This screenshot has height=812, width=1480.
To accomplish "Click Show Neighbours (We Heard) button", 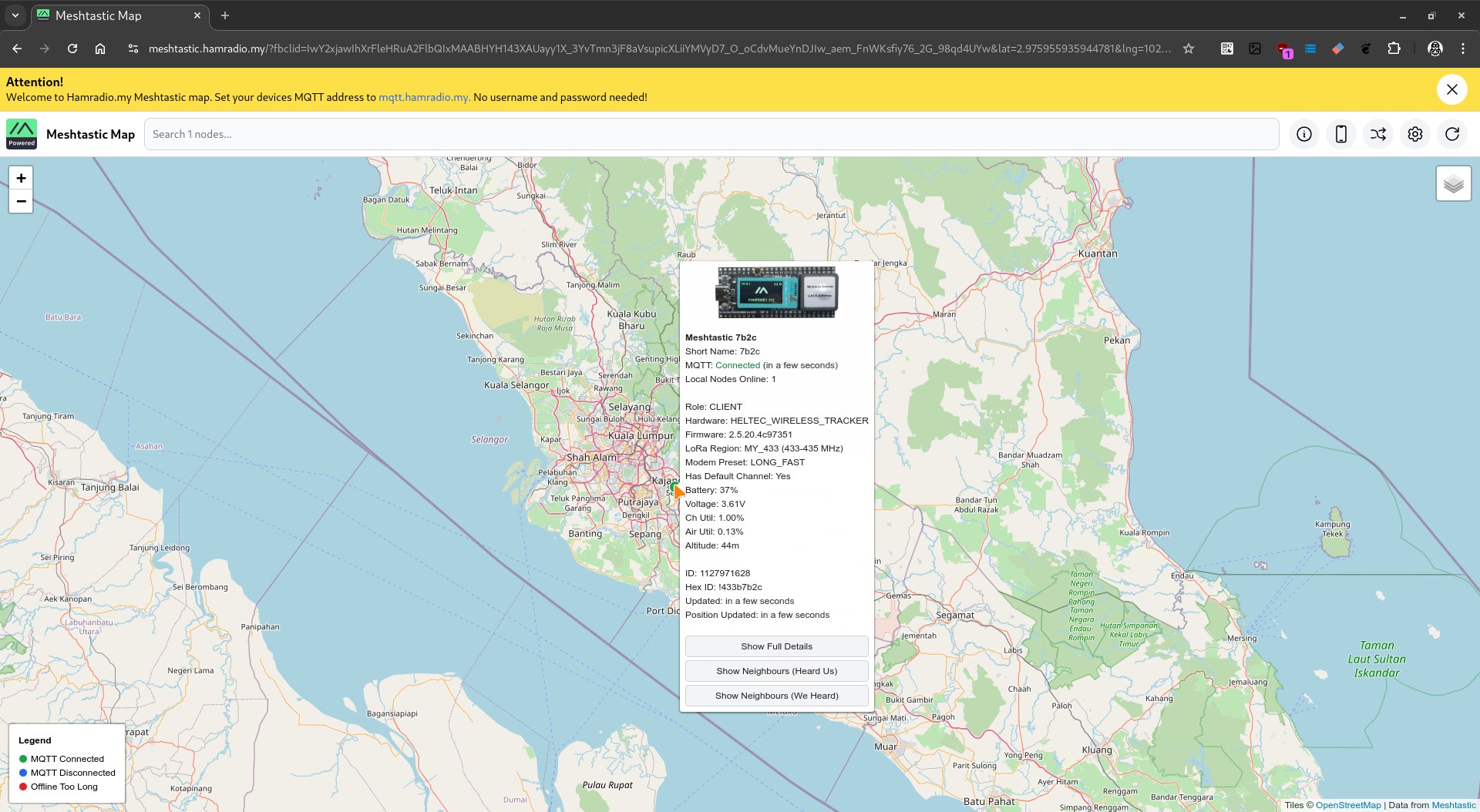I will pos(776,696).
